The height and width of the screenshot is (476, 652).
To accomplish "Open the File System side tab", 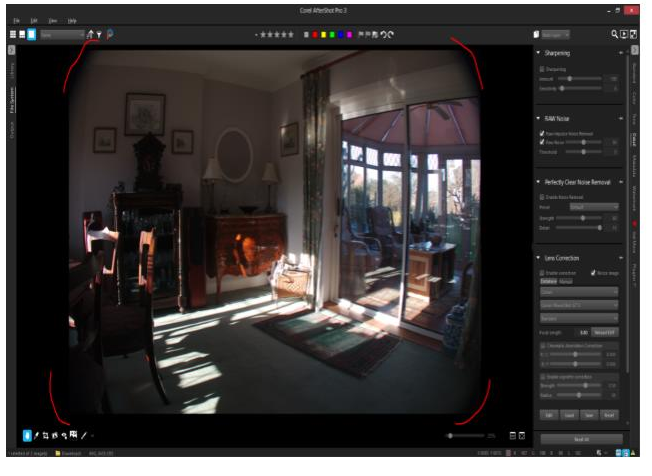I will pyautogui.click(x=12, y=100).
